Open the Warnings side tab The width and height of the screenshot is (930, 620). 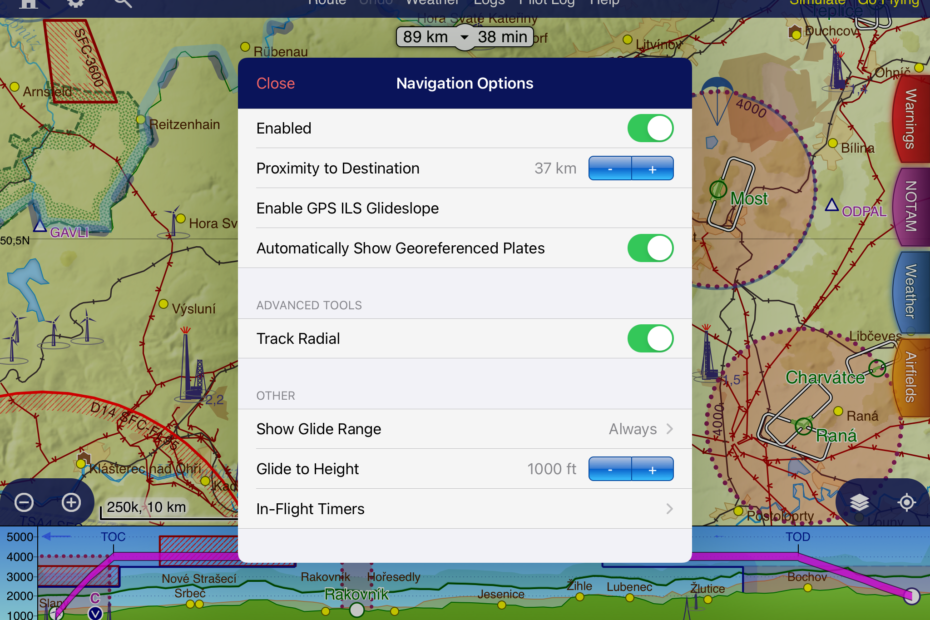909,120
